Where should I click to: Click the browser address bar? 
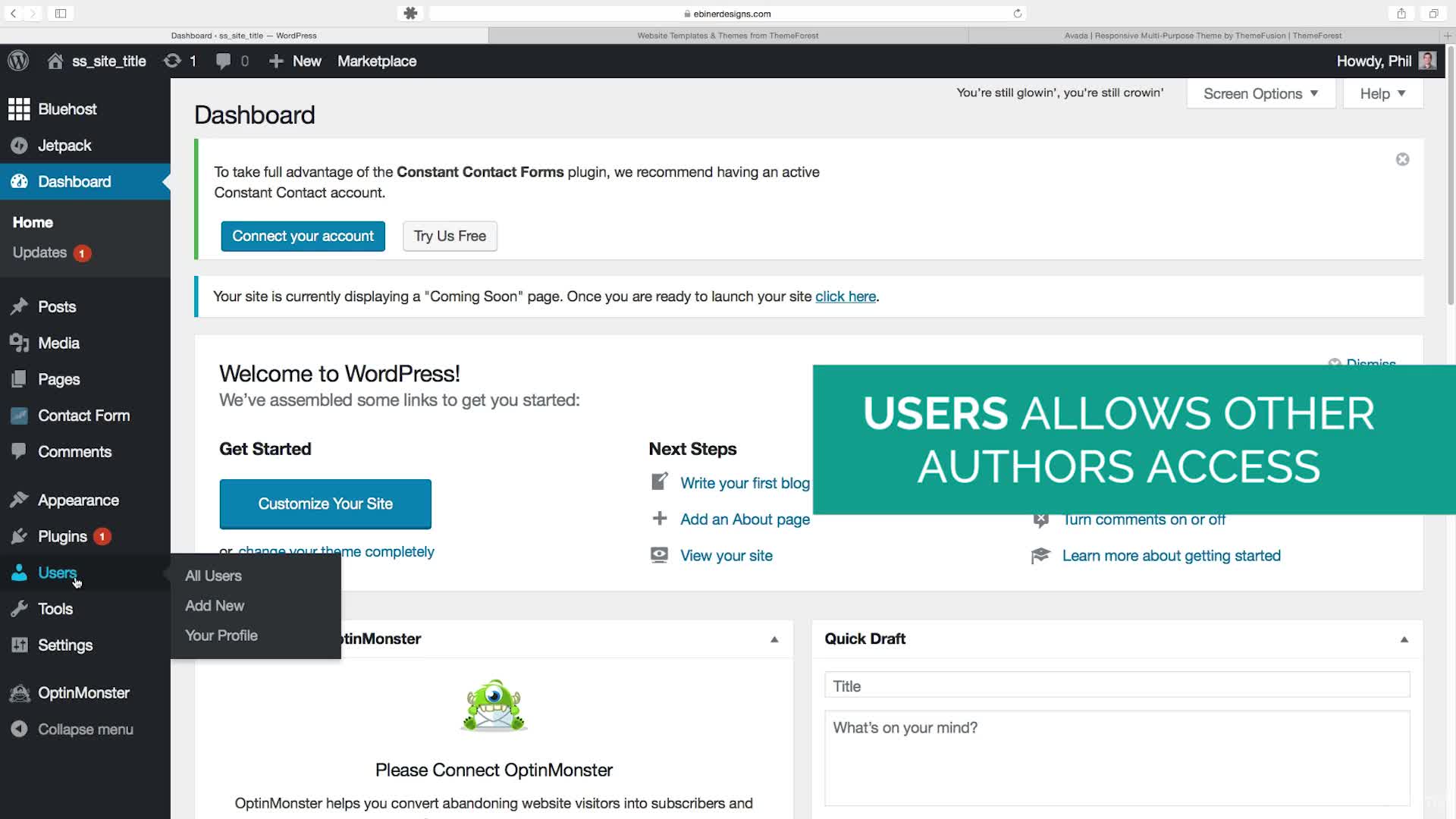coord(728,14)
